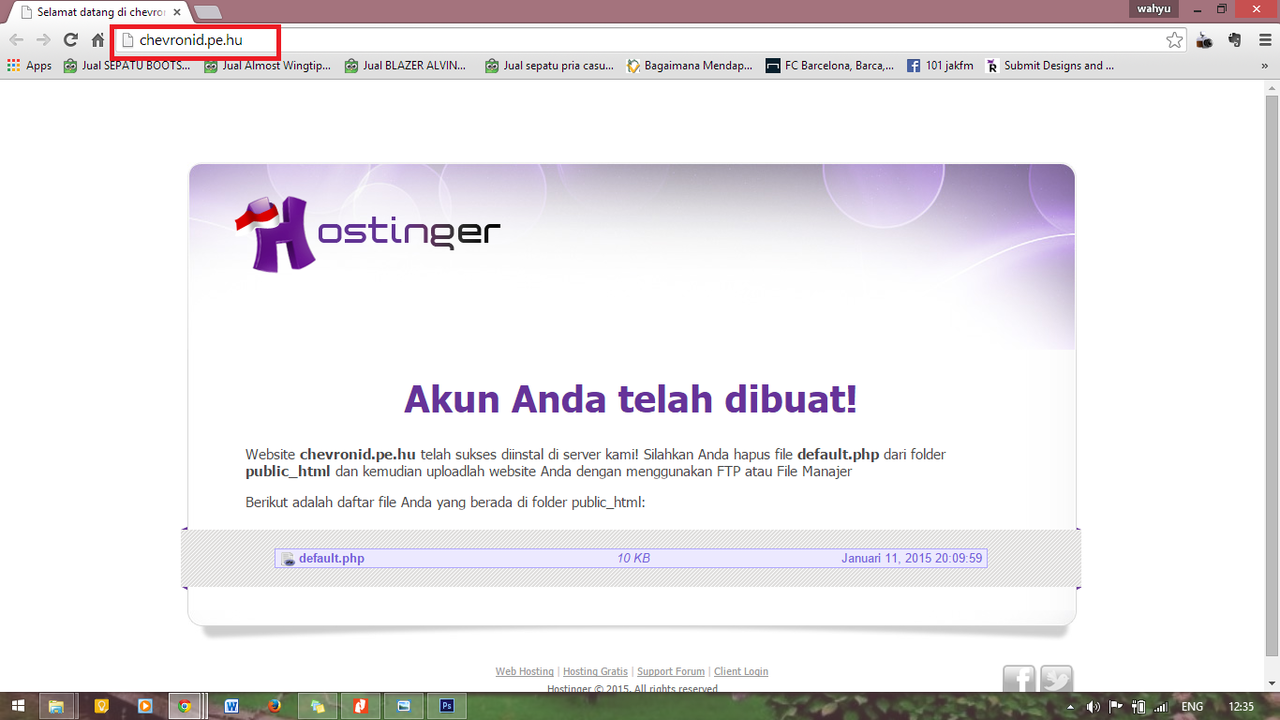Click the 'Januari 11, 2015 20:09:59' date
Viewport: 1280px width, 720px height.
(912, 558)
